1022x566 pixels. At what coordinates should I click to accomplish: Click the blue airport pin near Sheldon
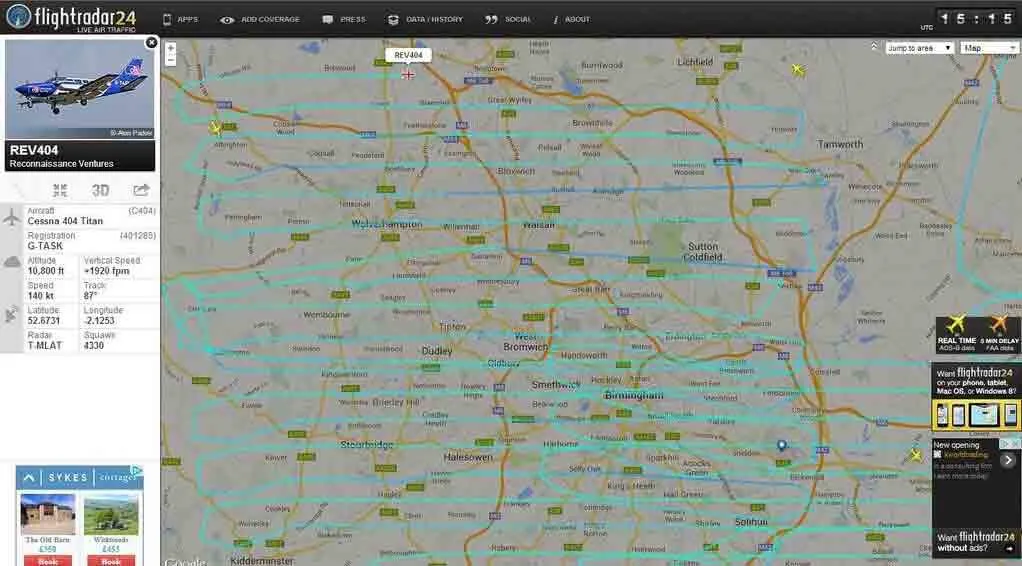(x=781, y=447)
